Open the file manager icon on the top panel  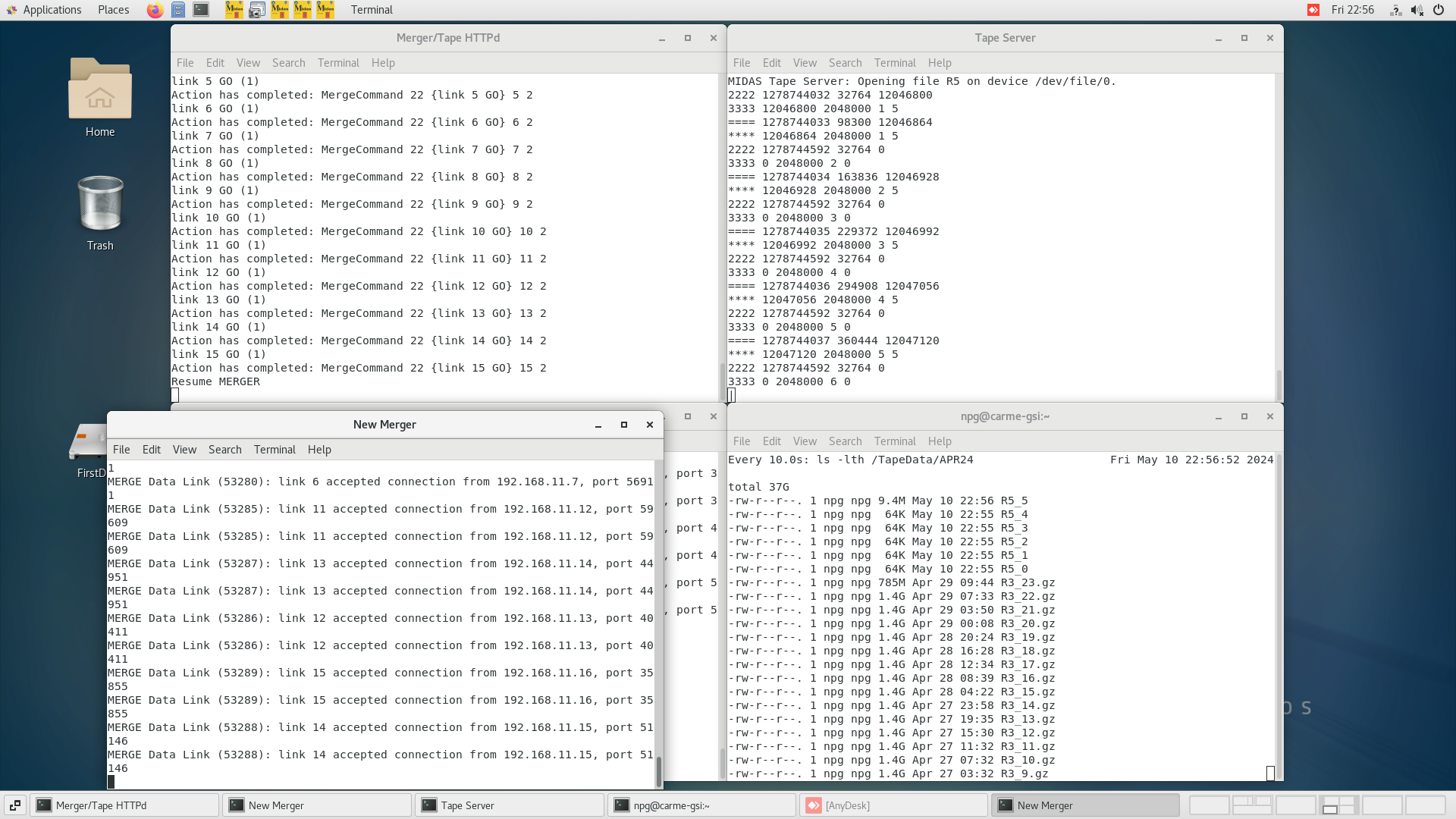(x=179, y=10)
